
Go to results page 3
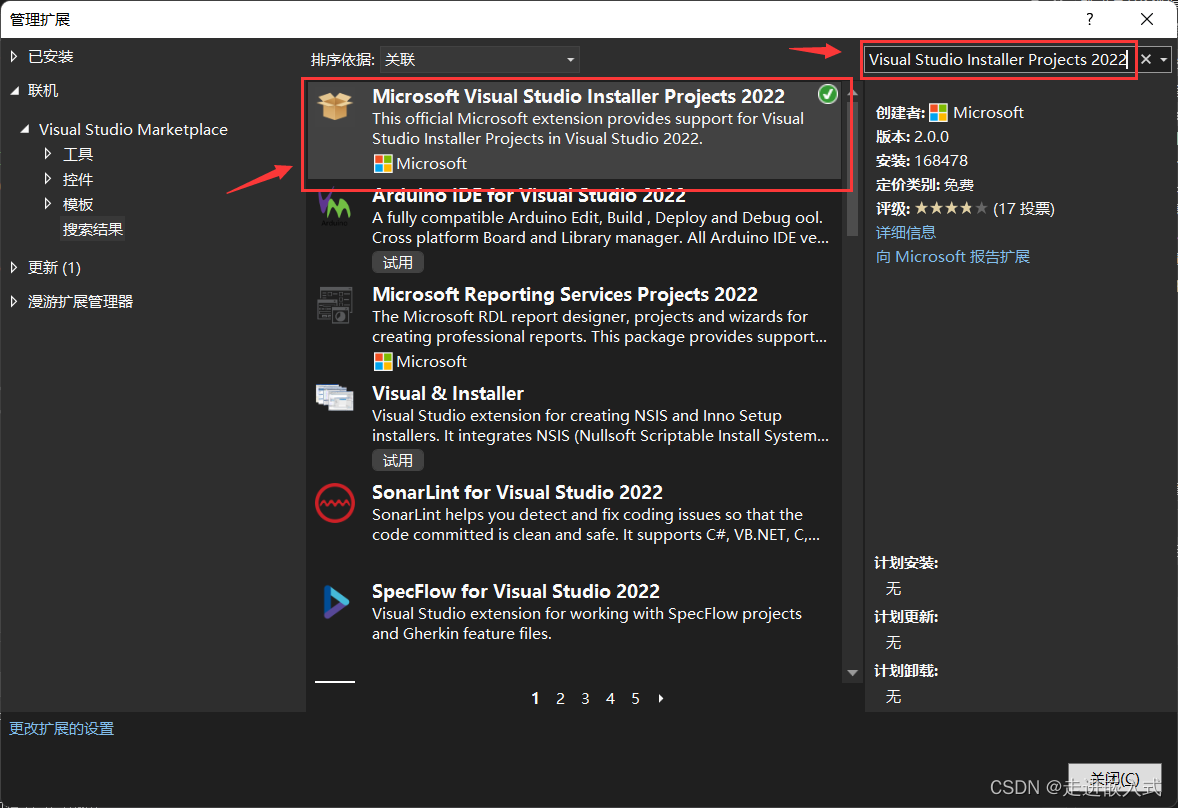[585, 698]
